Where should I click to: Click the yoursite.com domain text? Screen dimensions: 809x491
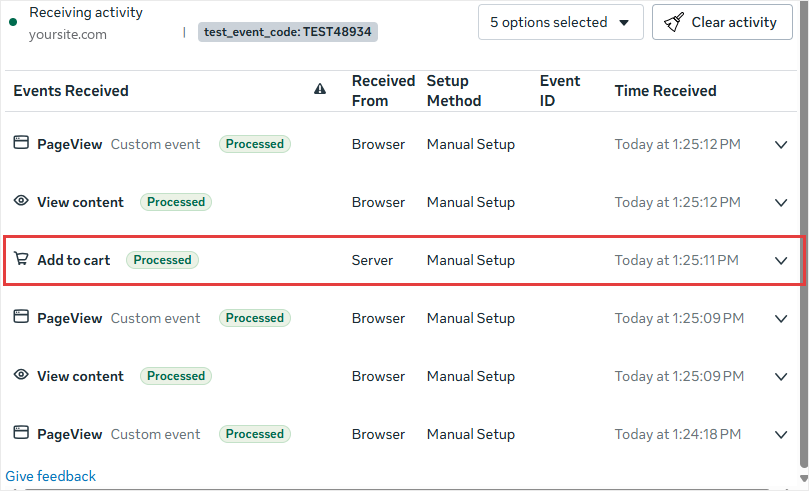[x=68, y=35]
